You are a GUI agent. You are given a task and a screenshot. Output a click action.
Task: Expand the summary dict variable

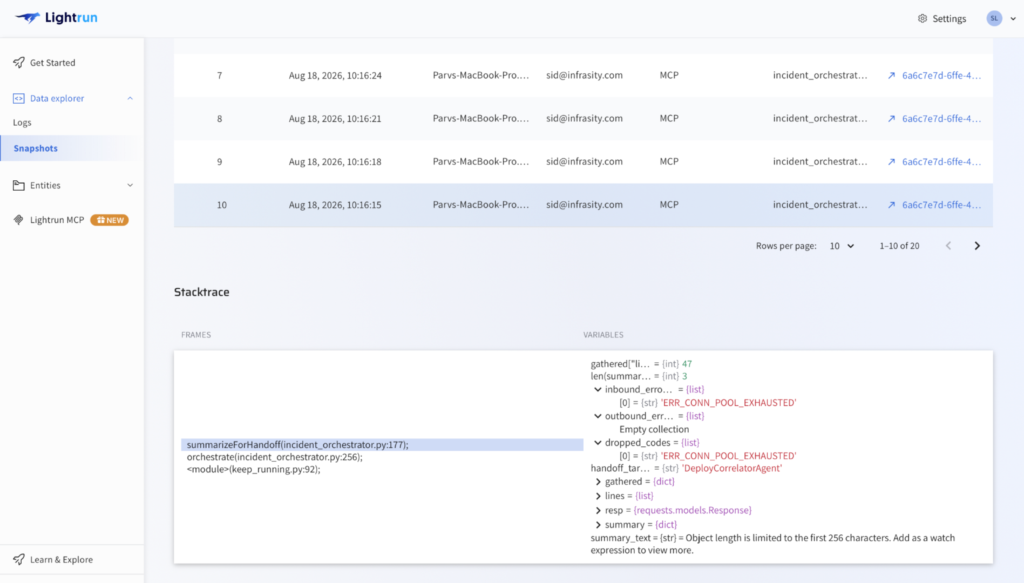pyautogui.click(x=598, y=525)
